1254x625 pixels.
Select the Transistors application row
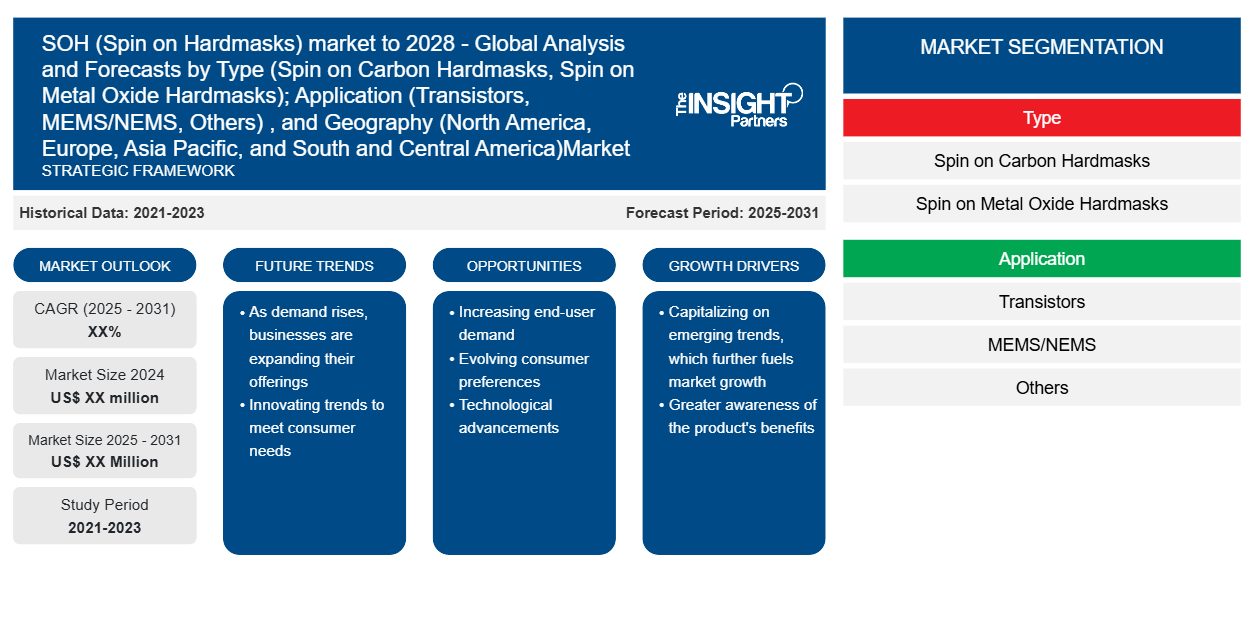click(1042, 302)
